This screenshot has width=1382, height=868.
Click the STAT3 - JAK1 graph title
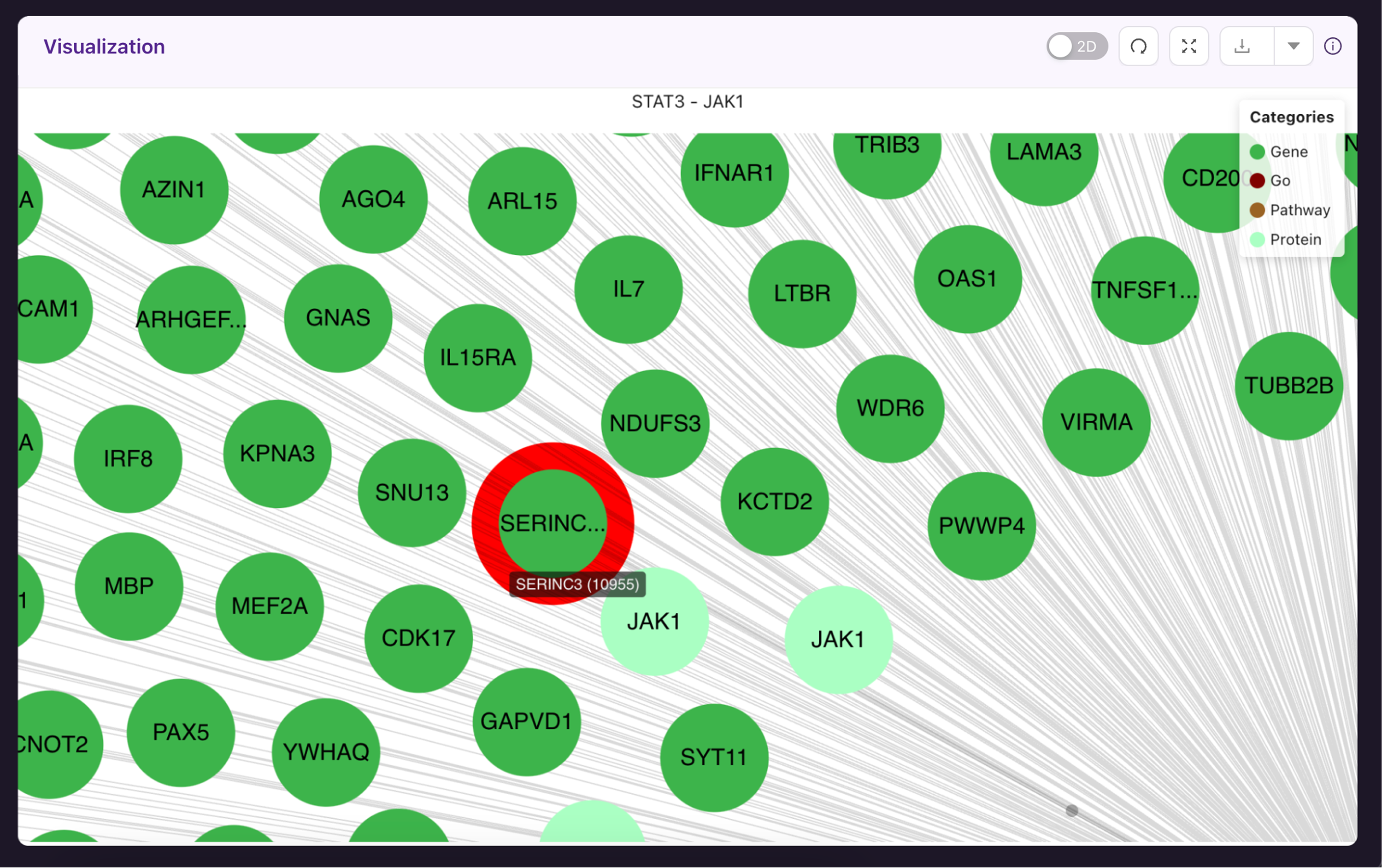coord(688,101)
